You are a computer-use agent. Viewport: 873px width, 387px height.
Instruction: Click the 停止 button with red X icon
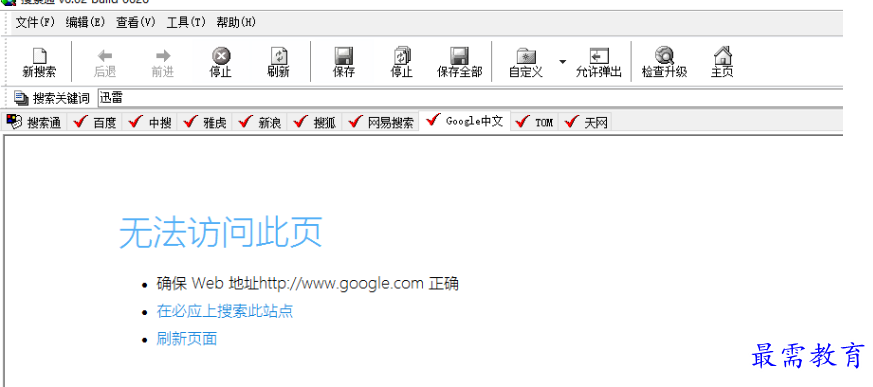pos(220,62)
